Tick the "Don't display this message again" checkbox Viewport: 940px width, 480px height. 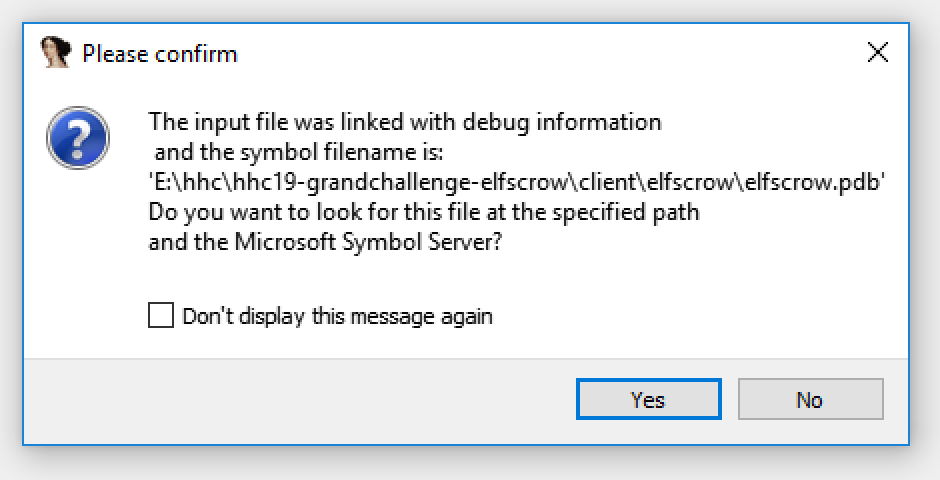pos(161,315)
